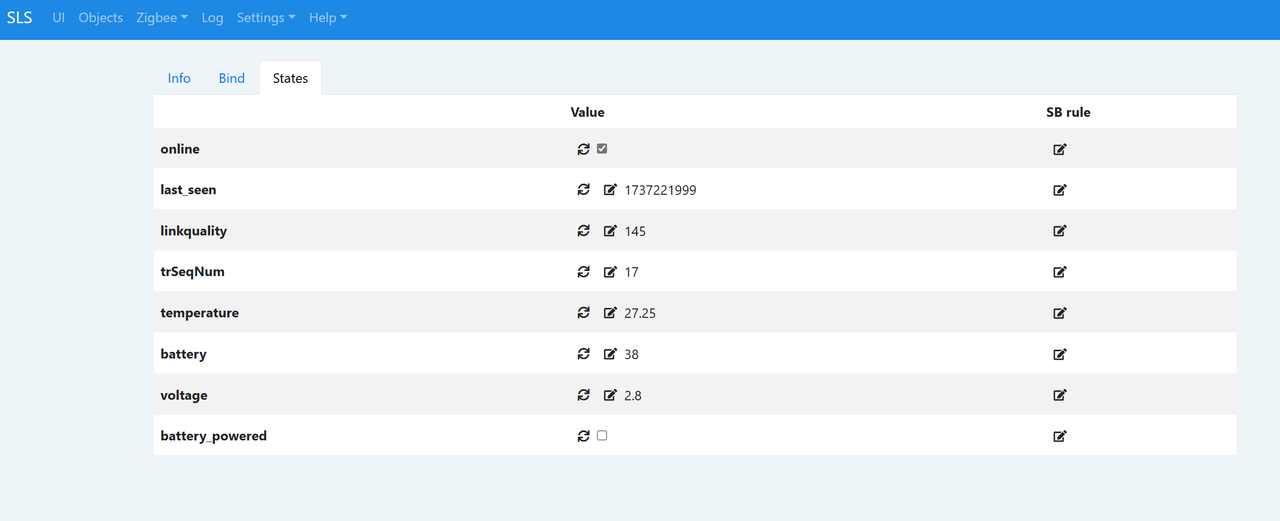
Task: Refresh the voltage value
Action: [583, 395]
